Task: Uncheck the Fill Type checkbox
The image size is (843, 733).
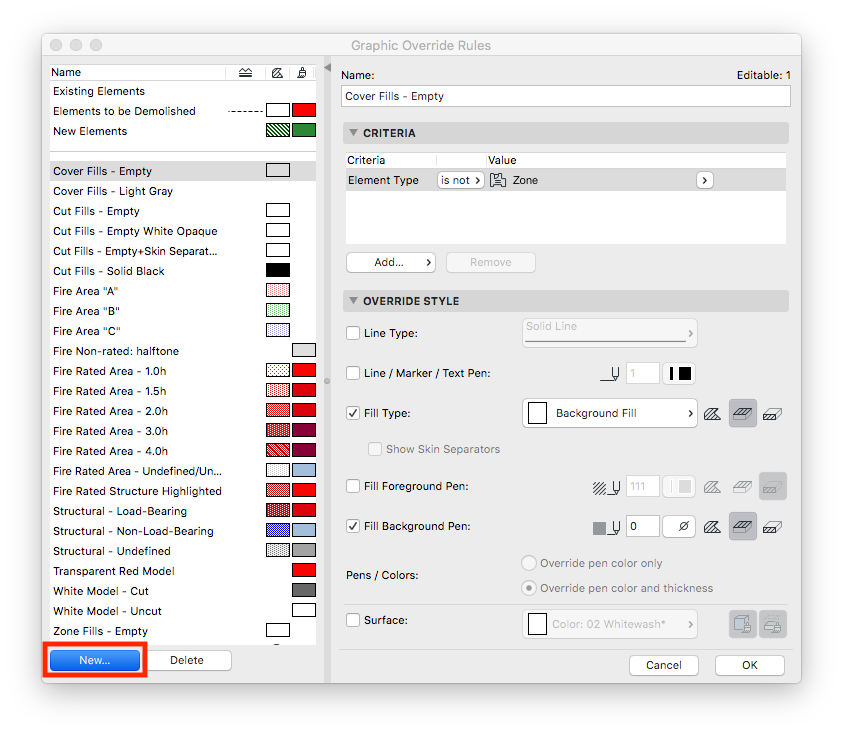Action: [x=353, y=413]
